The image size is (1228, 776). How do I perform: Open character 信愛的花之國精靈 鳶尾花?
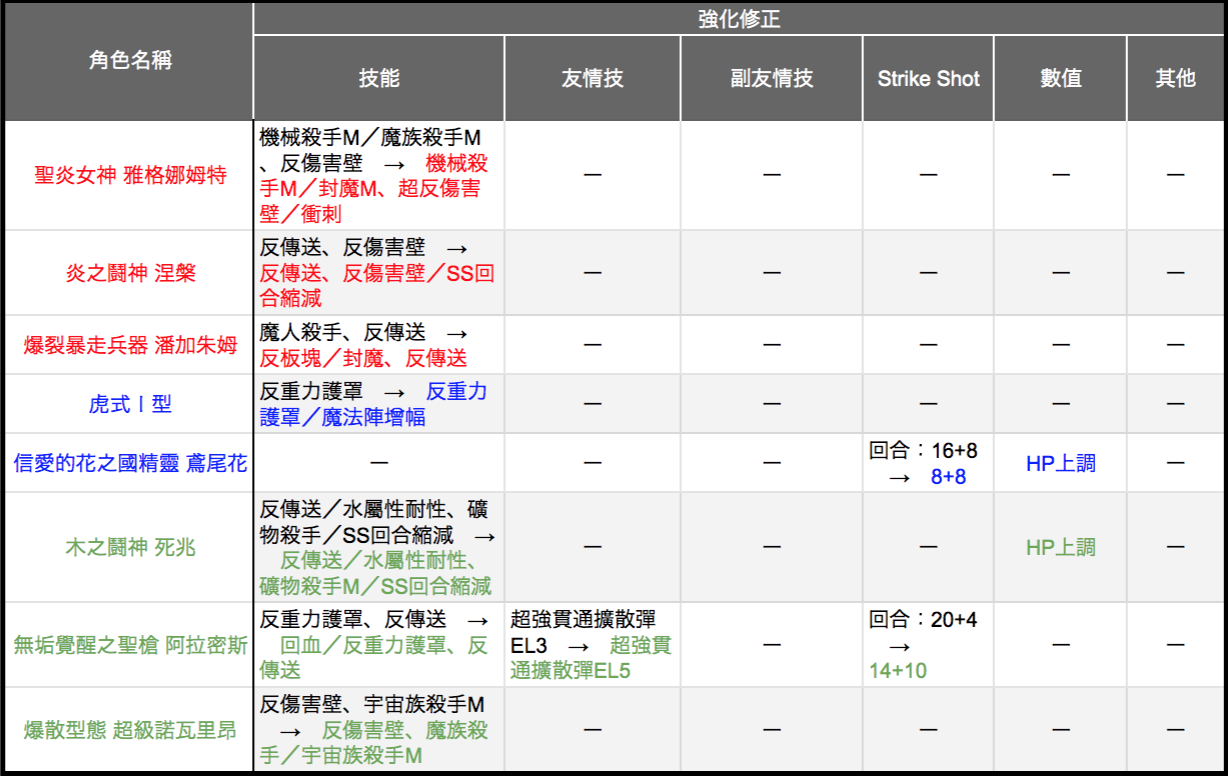tap(130, 463)
